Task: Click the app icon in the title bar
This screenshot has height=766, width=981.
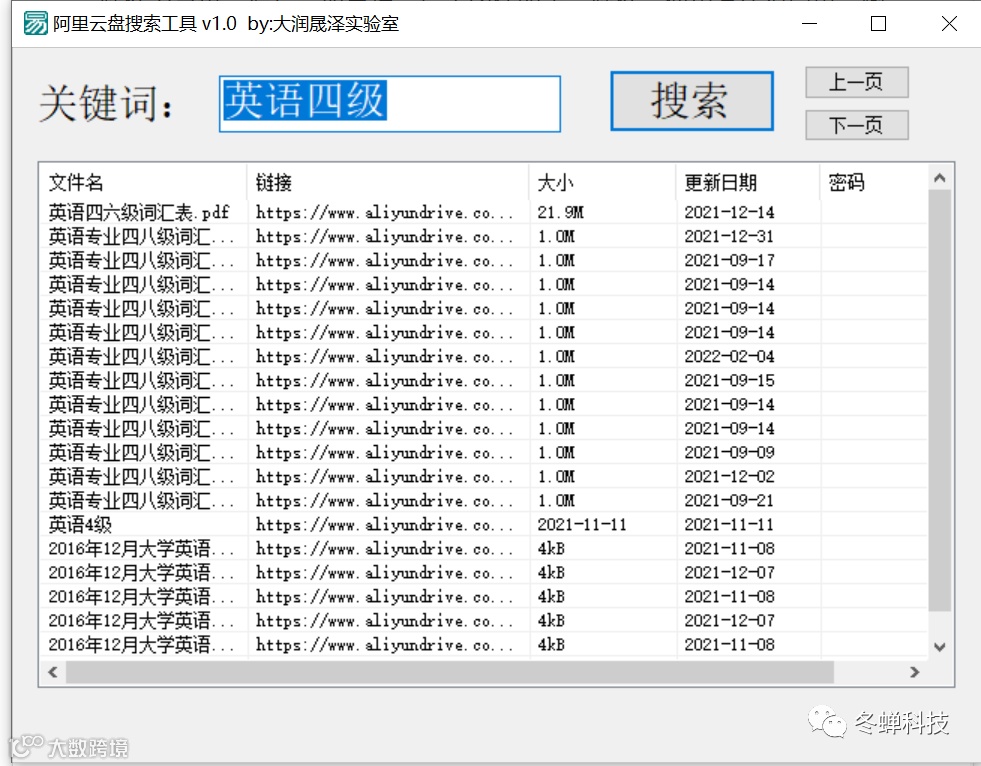Action: (35, 24)
